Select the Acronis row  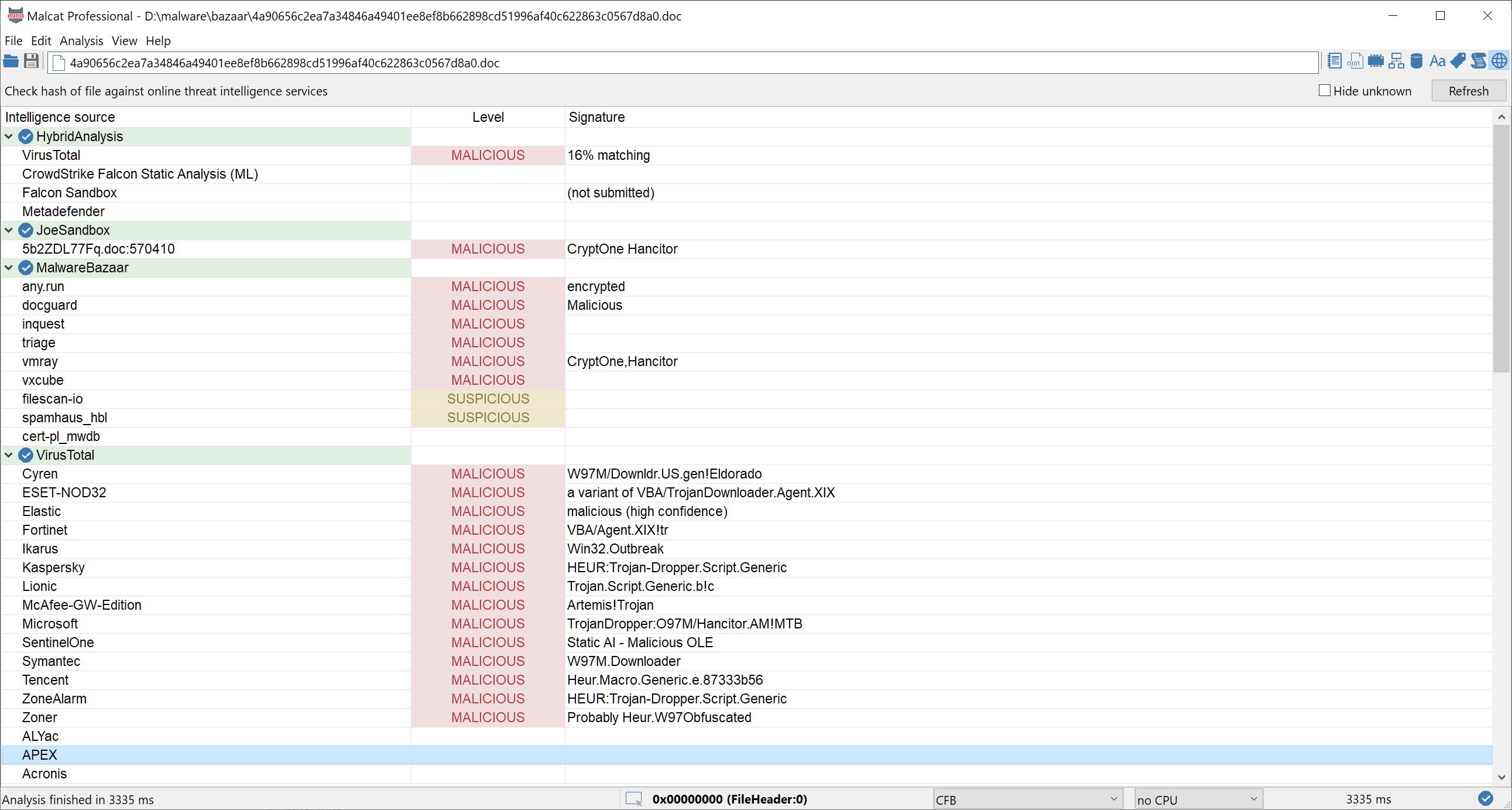[x=746, y=774]
